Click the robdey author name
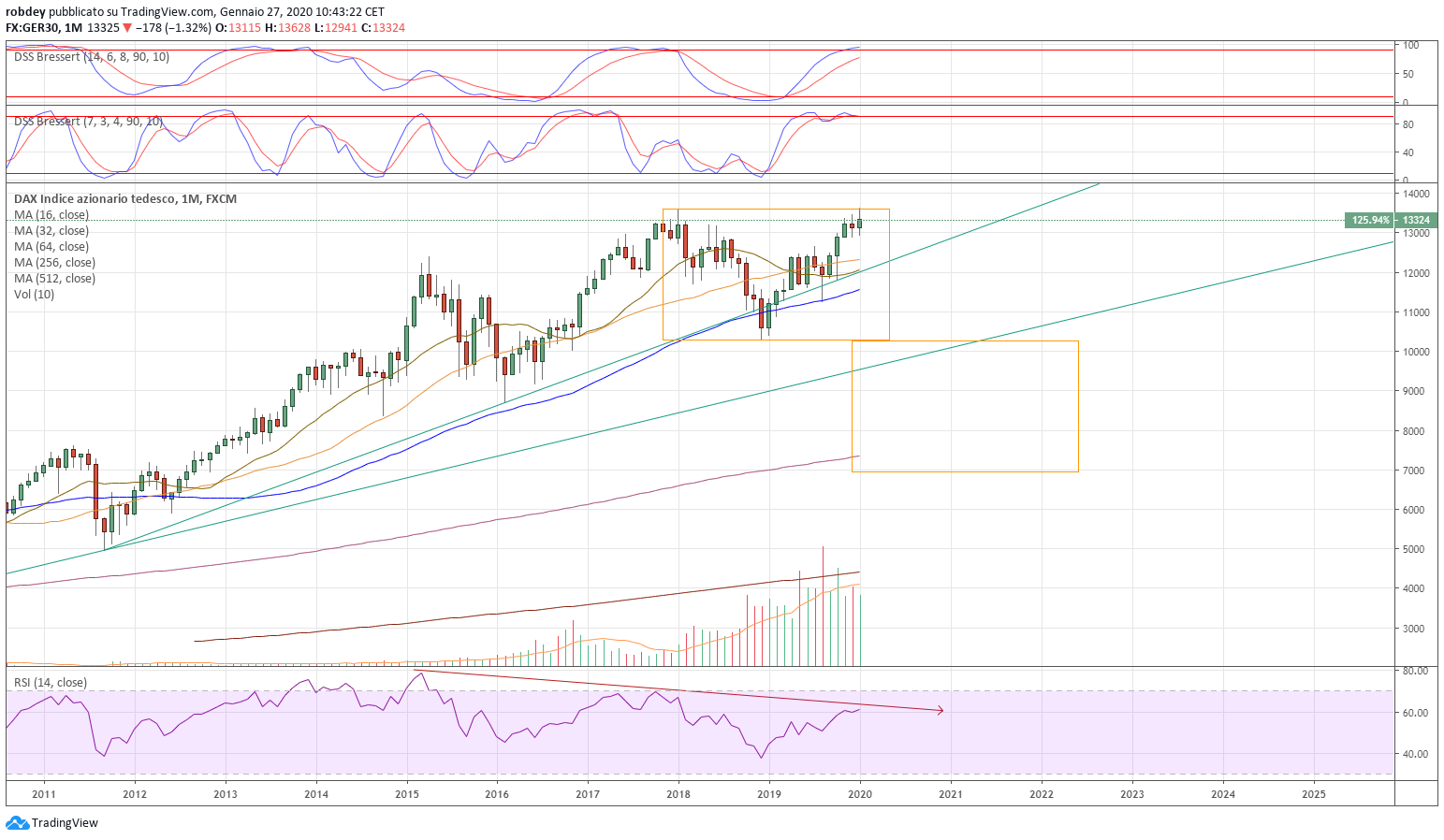 point(25,12)
